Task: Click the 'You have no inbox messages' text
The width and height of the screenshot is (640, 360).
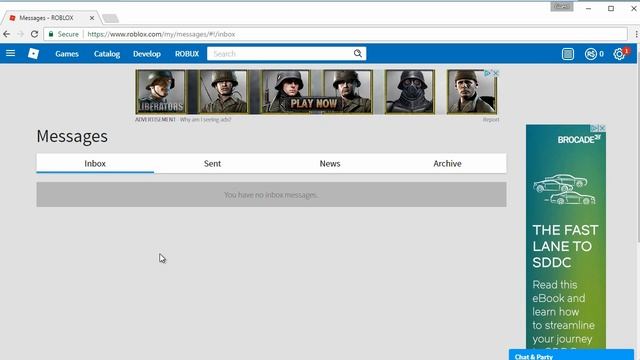Action: [x=271, y=195]
